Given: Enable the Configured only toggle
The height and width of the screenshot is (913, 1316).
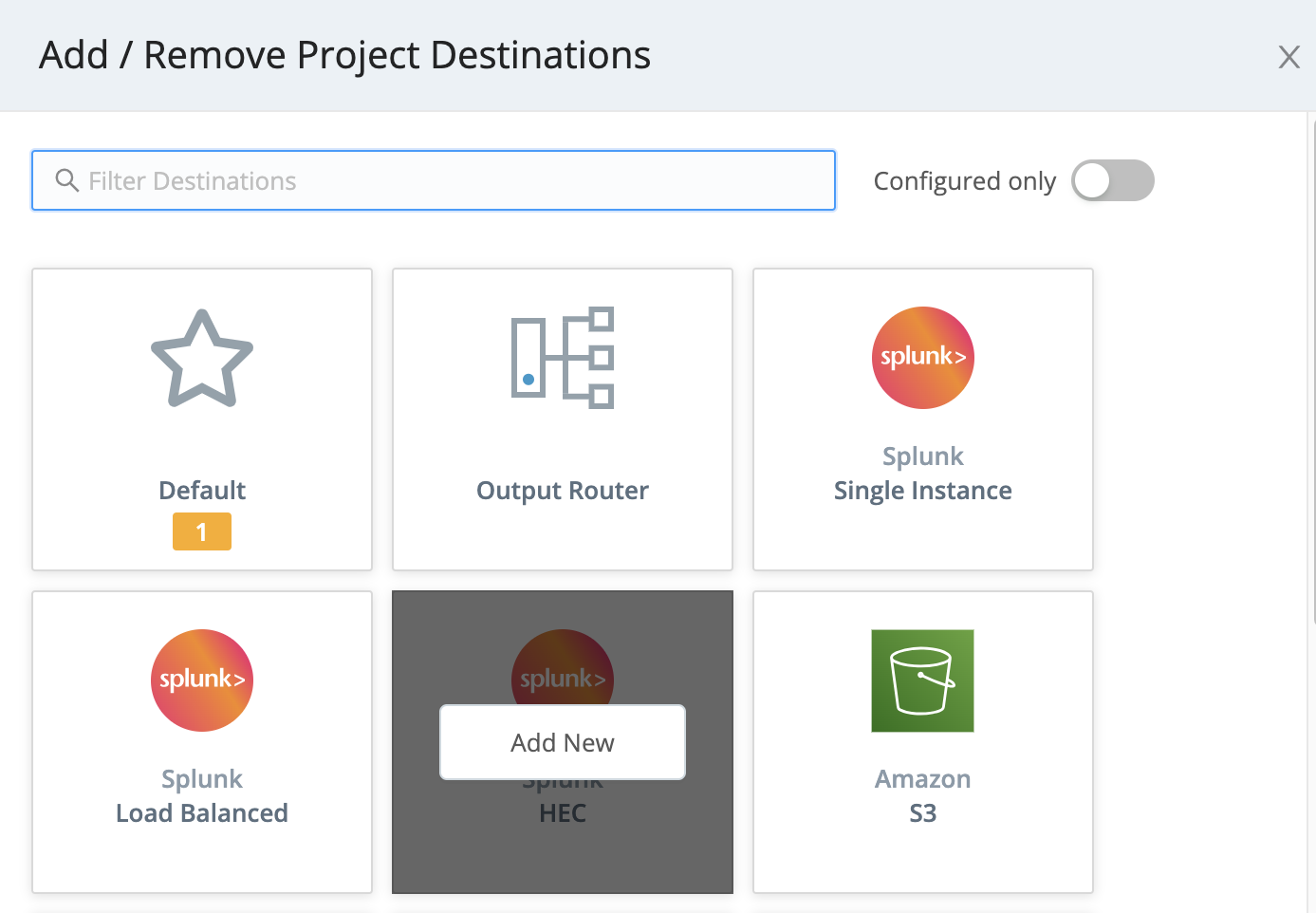Looking at the screenshot, I should [x=1112, y=180].
